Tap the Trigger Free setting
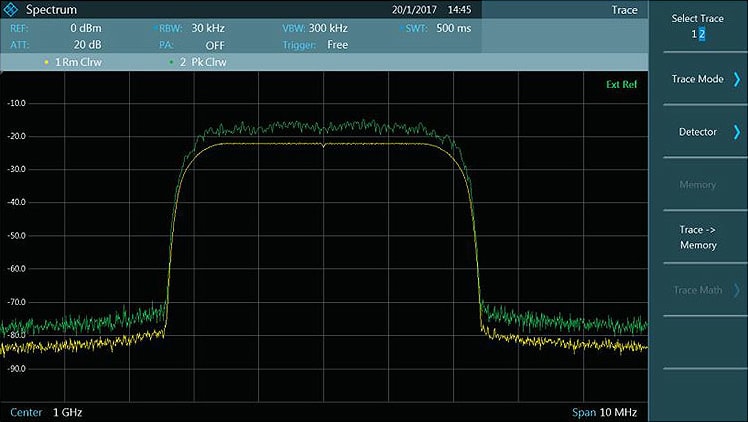The image size is (748, 422). click(x=337, y=45)
